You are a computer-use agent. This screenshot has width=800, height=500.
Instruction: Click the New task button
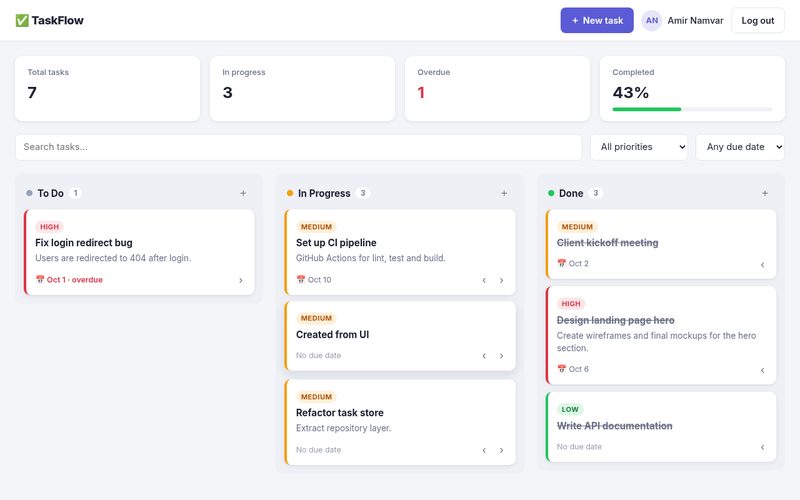[x=597, y=20]
